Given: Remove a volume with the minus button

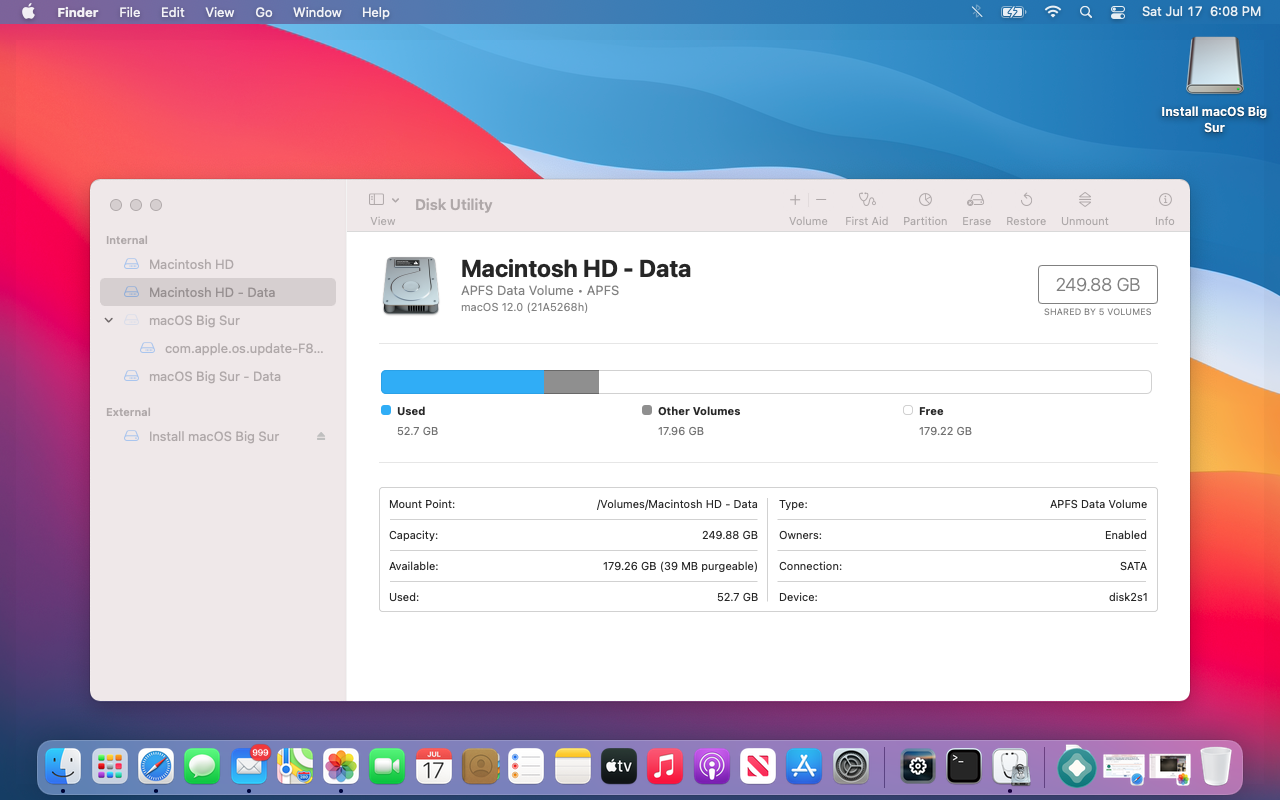Looking at the screenshot, I should 821,200.
